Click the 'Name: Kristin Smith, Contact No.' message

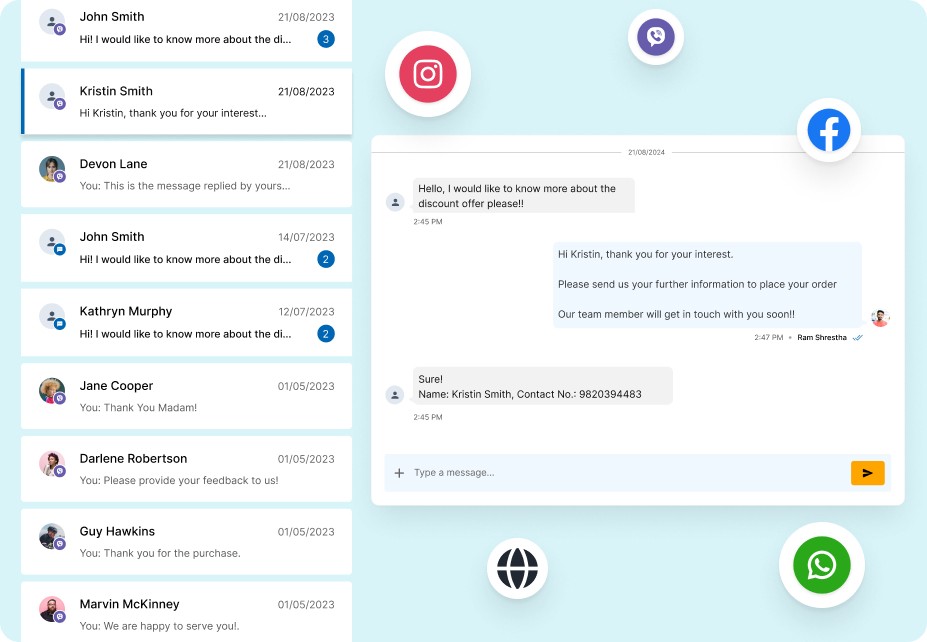[x=542, y=386]
